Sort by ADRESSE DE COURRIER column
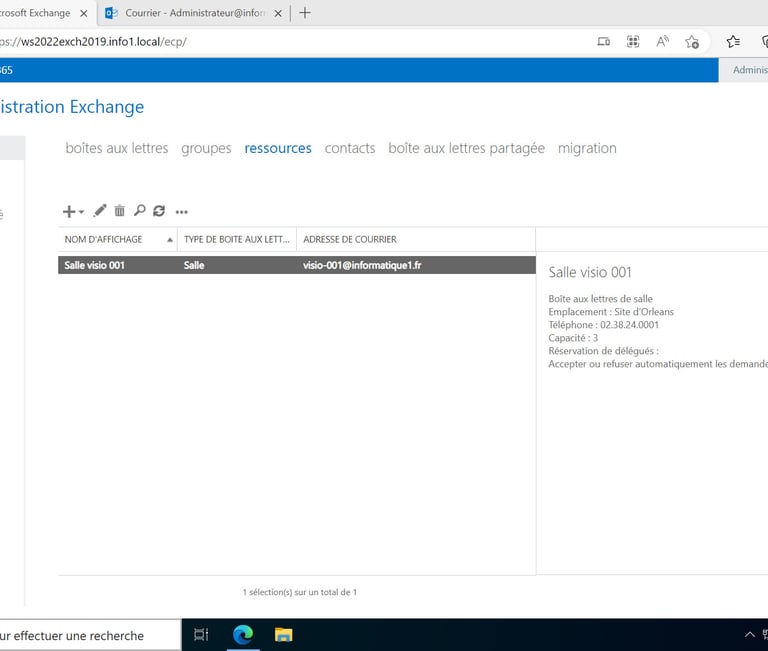Viewport: 768px width, 651px height. (416, 240)
